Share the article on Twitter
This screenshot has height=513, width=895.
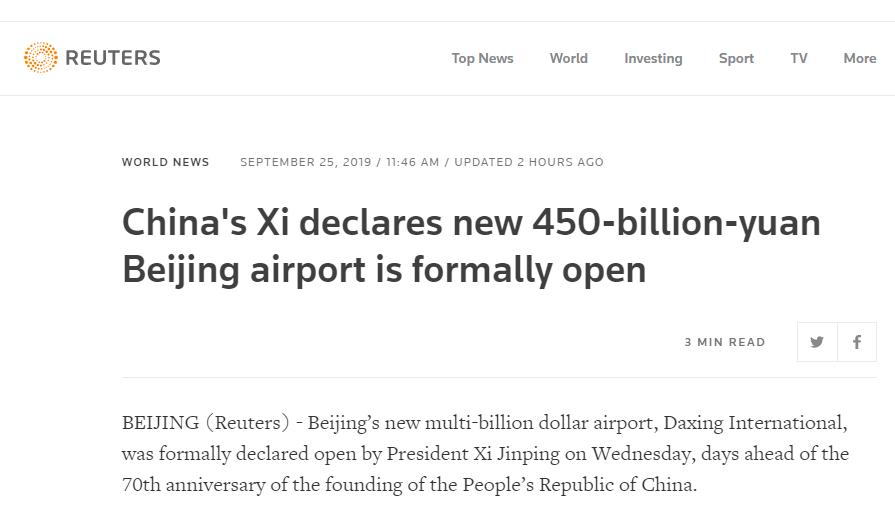pyautogui.click(x=817, y=342)
